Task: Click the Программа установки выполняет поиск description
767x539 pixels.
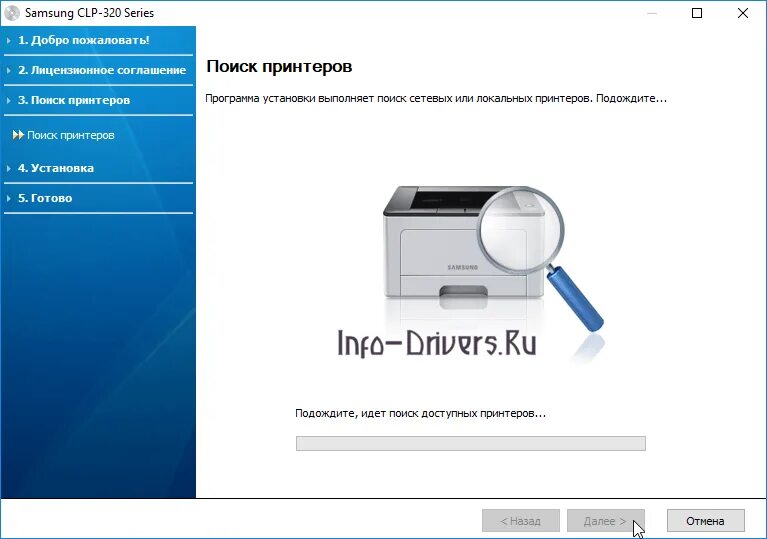Action: point(436,98)
